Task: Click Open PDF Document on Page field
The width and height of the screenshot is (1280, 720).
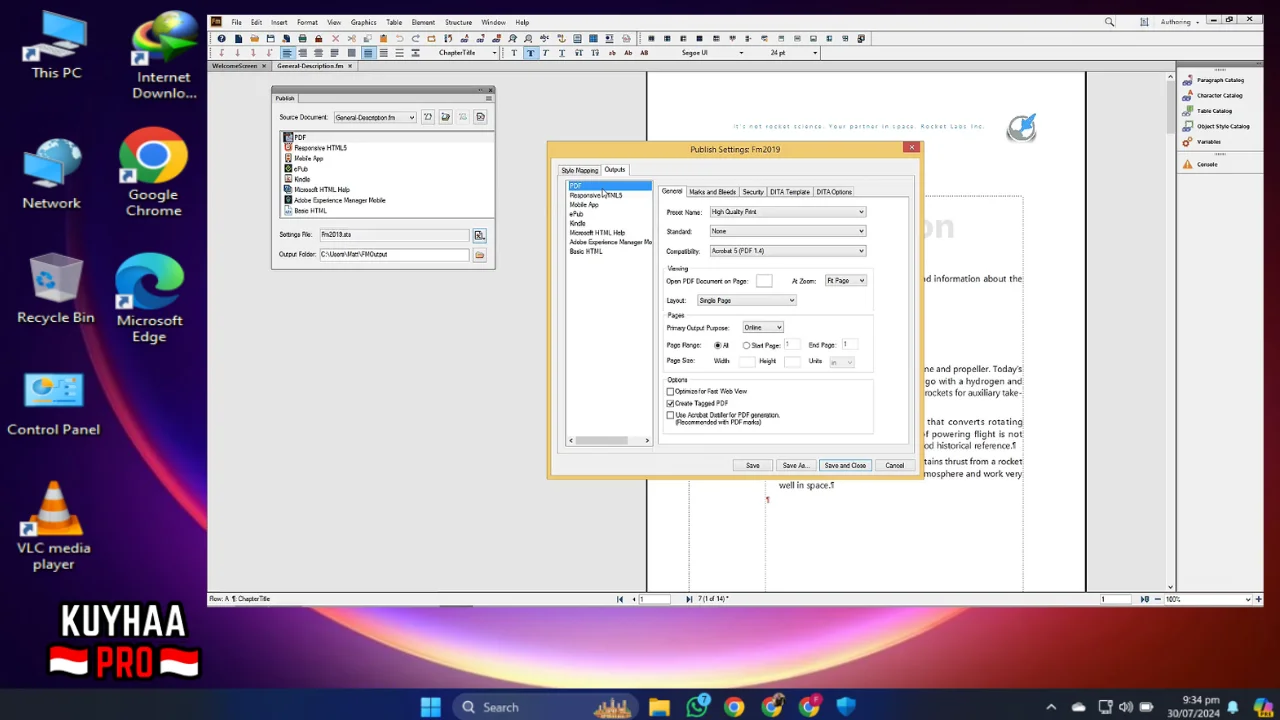Action: tap(764, 281)
